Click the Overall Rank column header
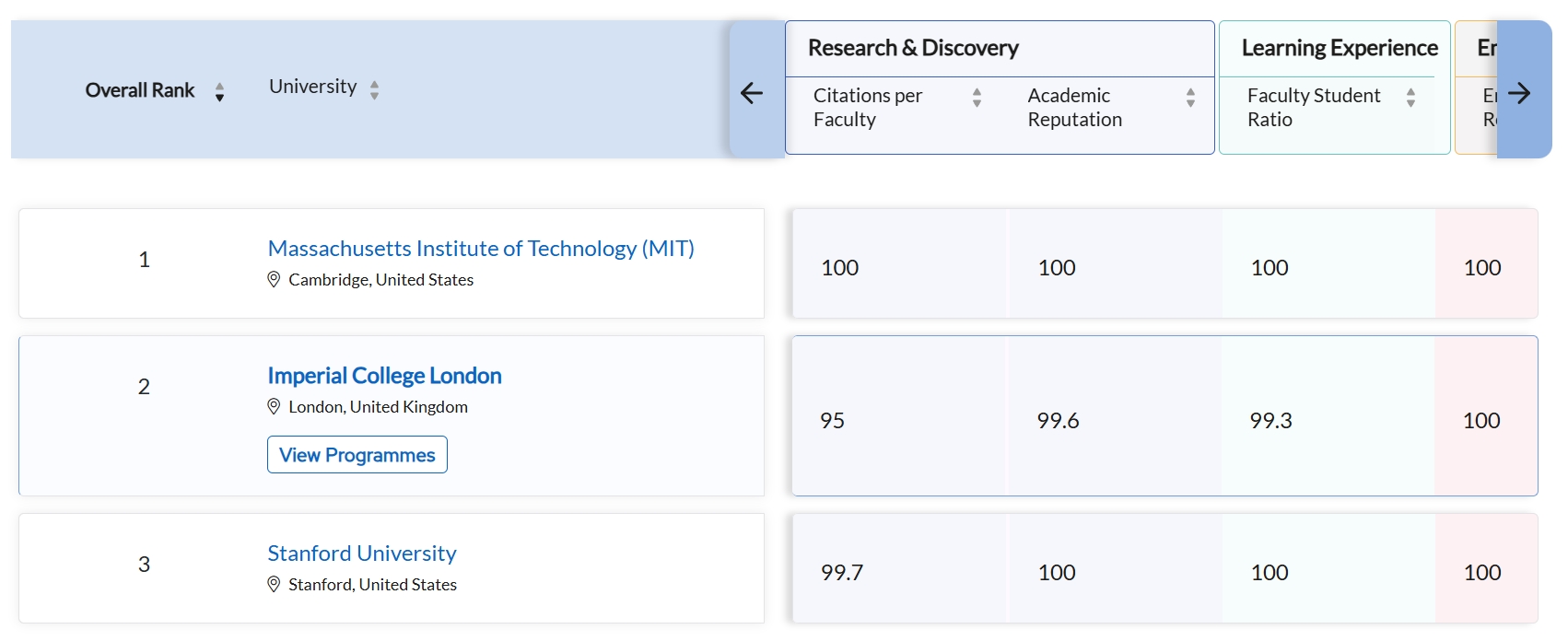The image size is (1568, 641). click(x=140, y=90)
